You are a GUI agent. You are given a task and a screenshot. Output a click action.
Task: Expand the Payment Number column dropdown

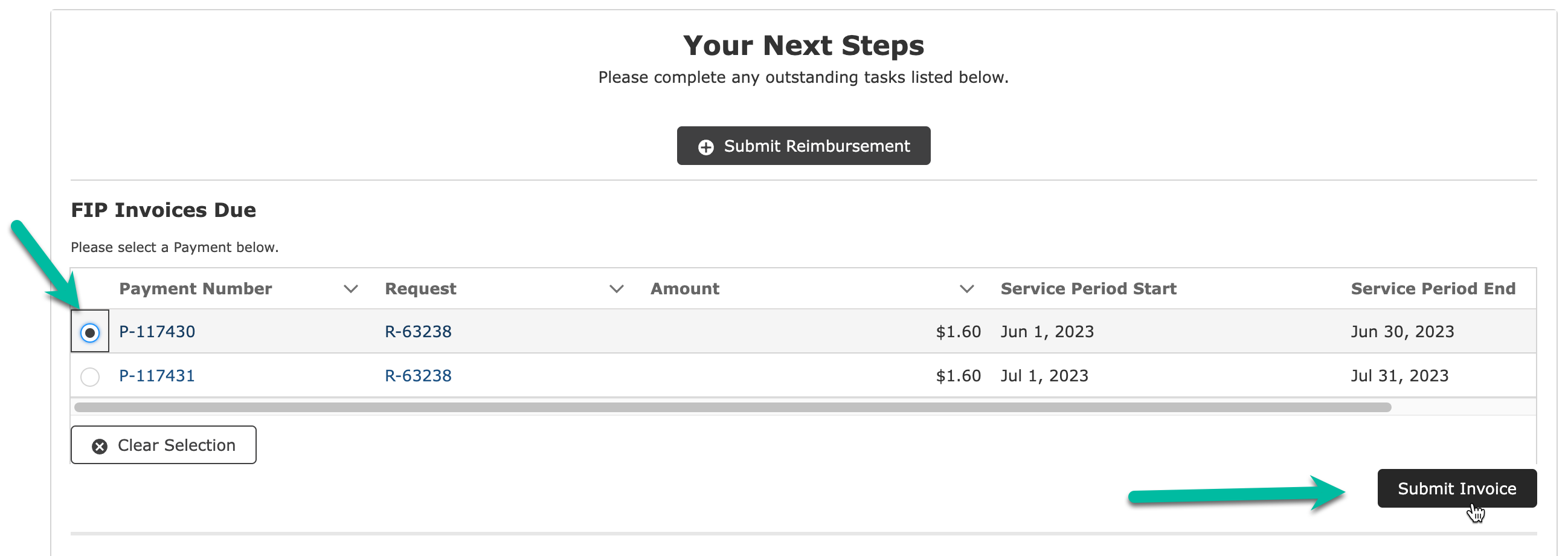(x=350, y=289)
